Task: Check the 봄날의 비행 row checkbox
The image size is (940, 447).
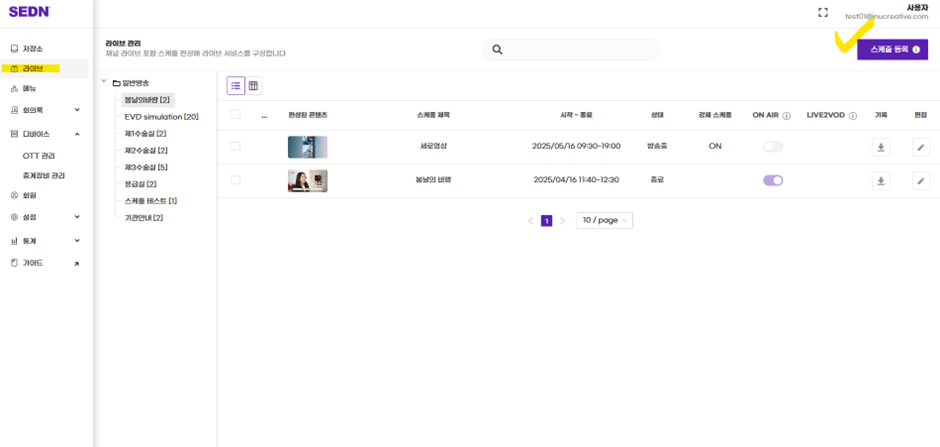Action: [236, 180]
